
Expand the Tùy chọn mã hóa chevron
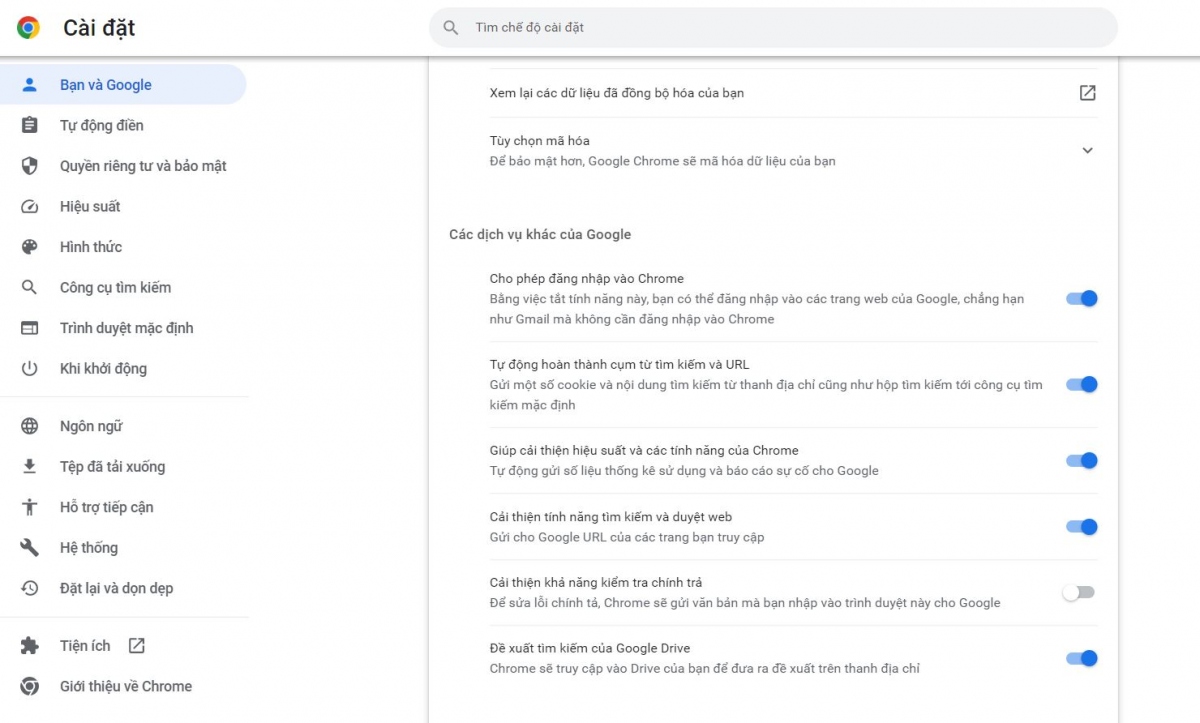point(1087,151)
